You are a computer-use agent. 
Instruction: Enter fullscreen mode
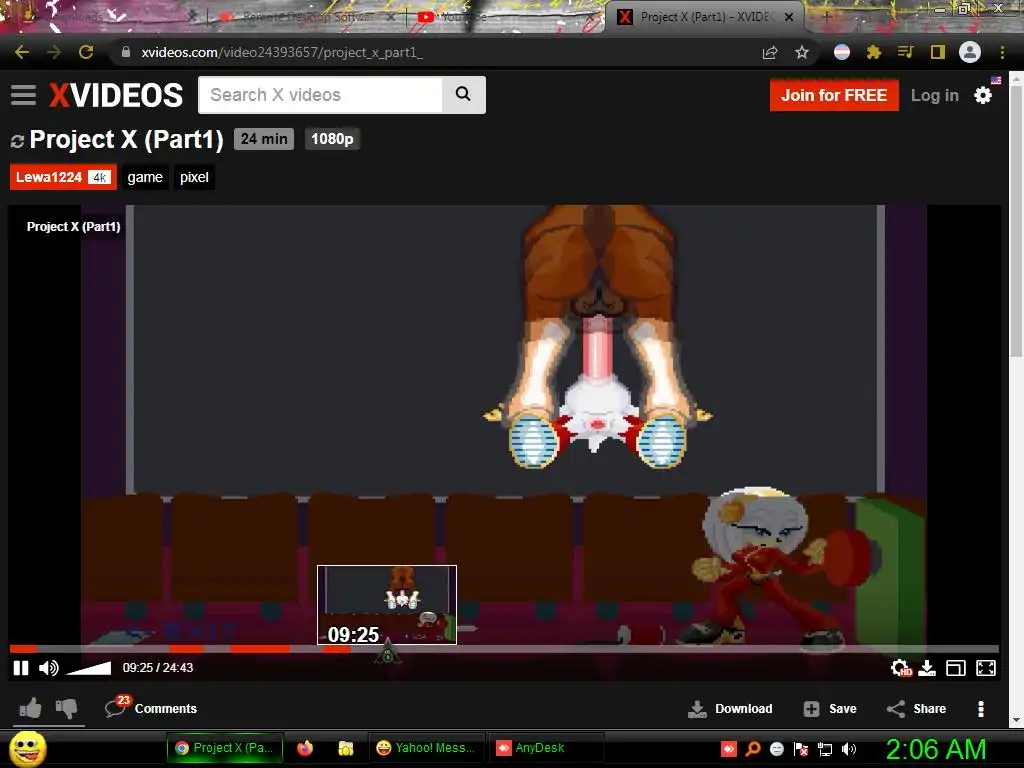click(x=986, y=668)
